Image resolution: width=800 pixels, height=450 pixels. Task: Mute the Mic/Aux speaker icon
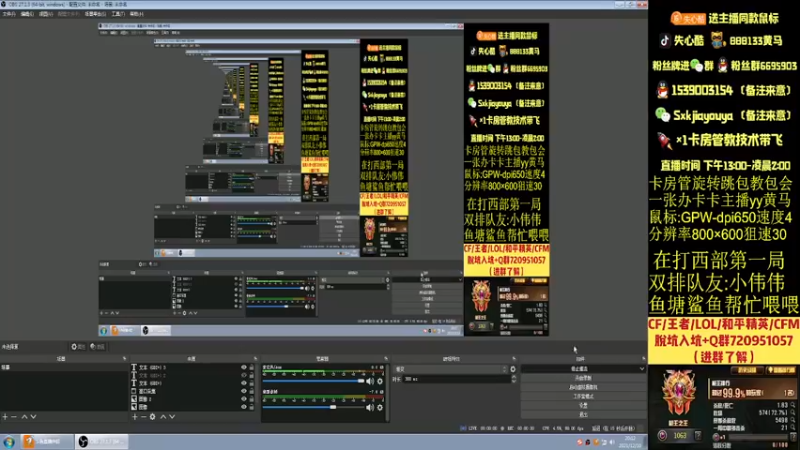coord(370,381)
